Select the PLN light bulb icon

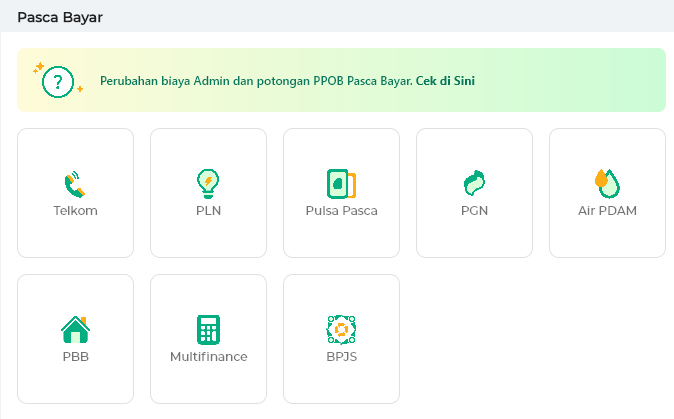(x=208, y=184)
